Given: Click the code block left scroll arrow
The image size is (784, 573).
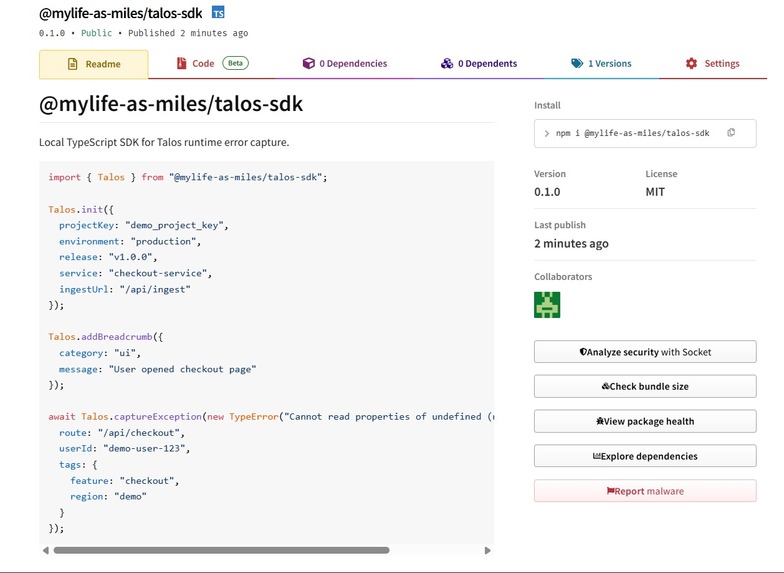Looking at the screenshot, I should click(46, 550).
